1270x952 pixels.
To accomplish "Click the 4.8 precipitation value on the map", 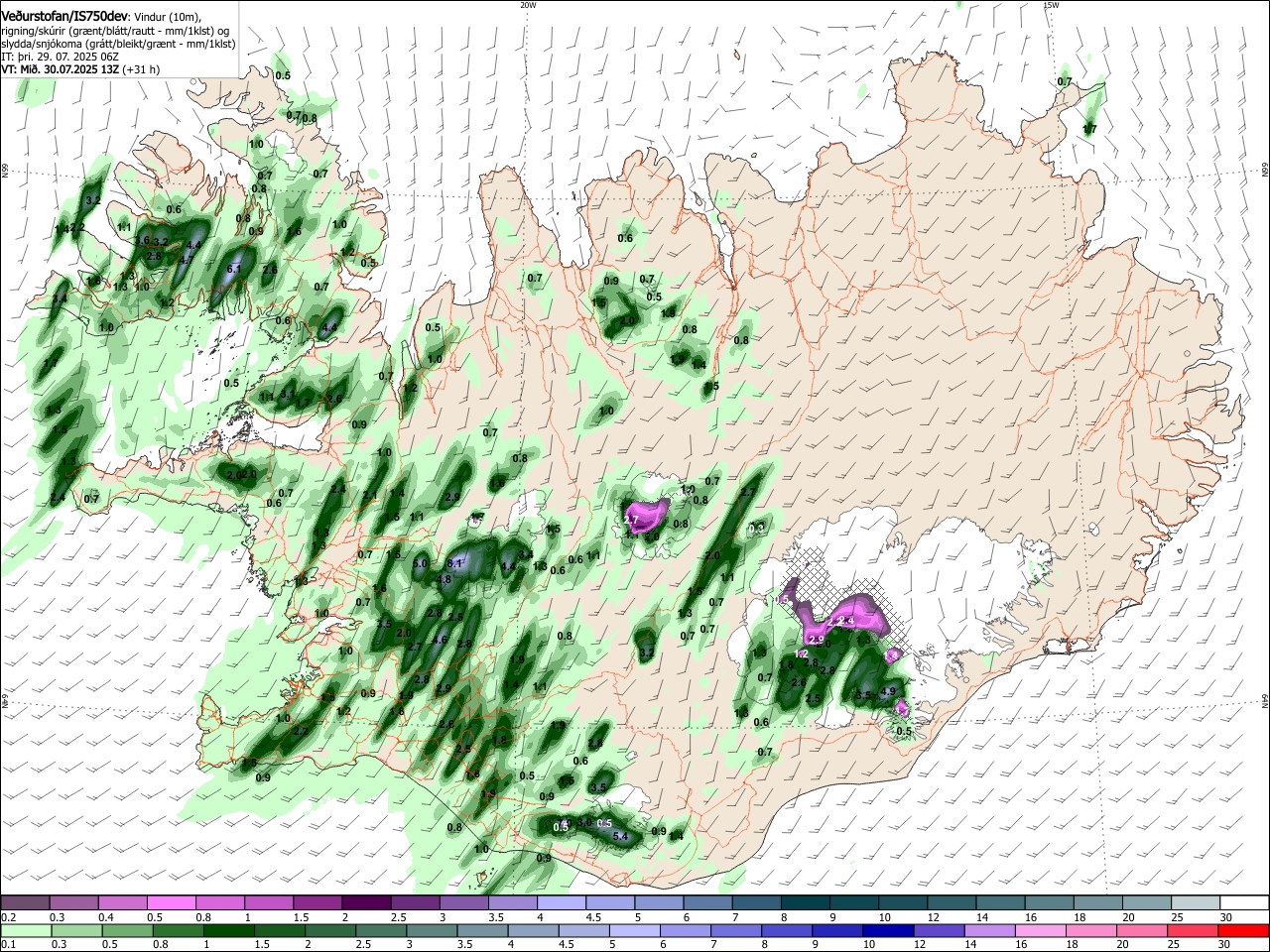I will 444,579.
